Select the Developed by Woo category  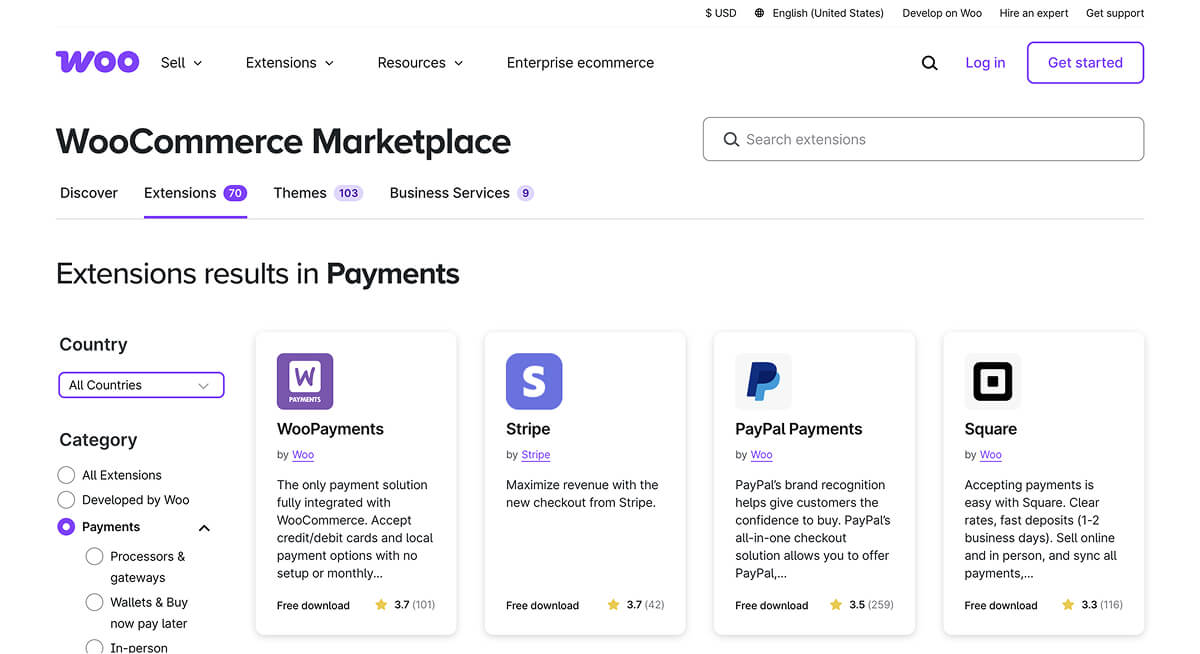[x=66, y=500]
